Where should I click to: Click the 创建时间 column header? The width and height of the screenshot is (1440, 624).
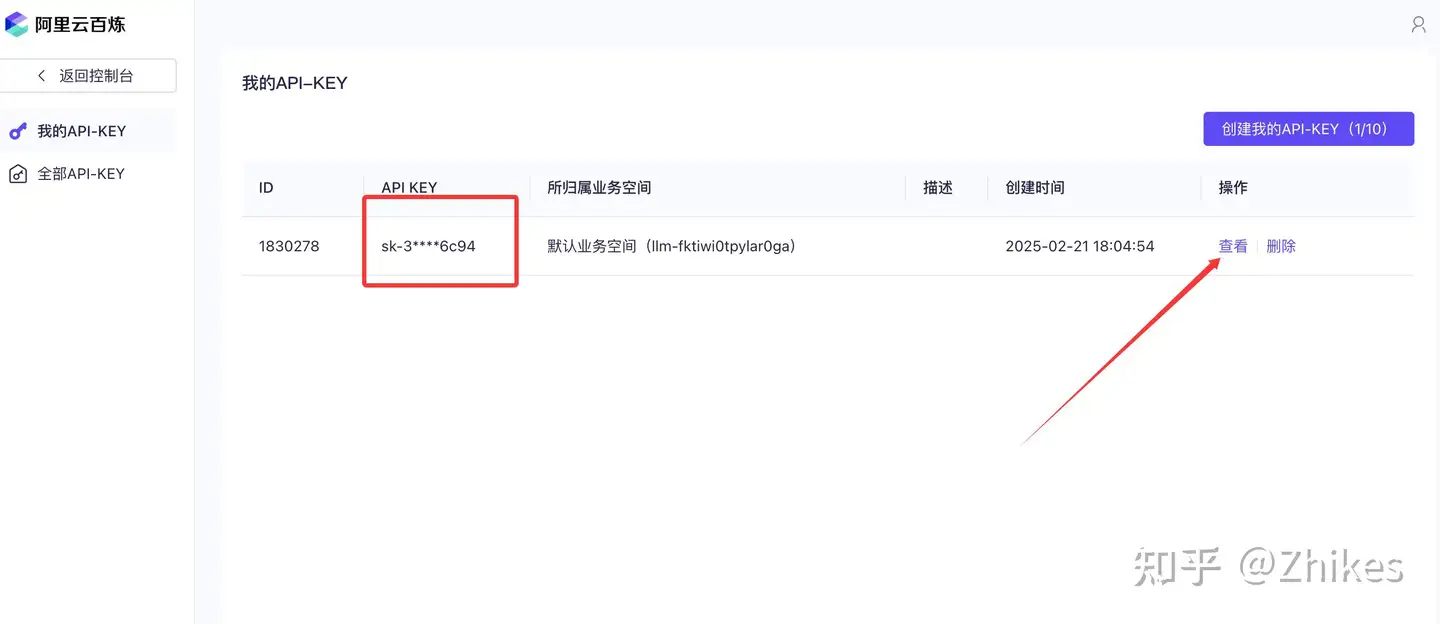[x=1035, y=188]
